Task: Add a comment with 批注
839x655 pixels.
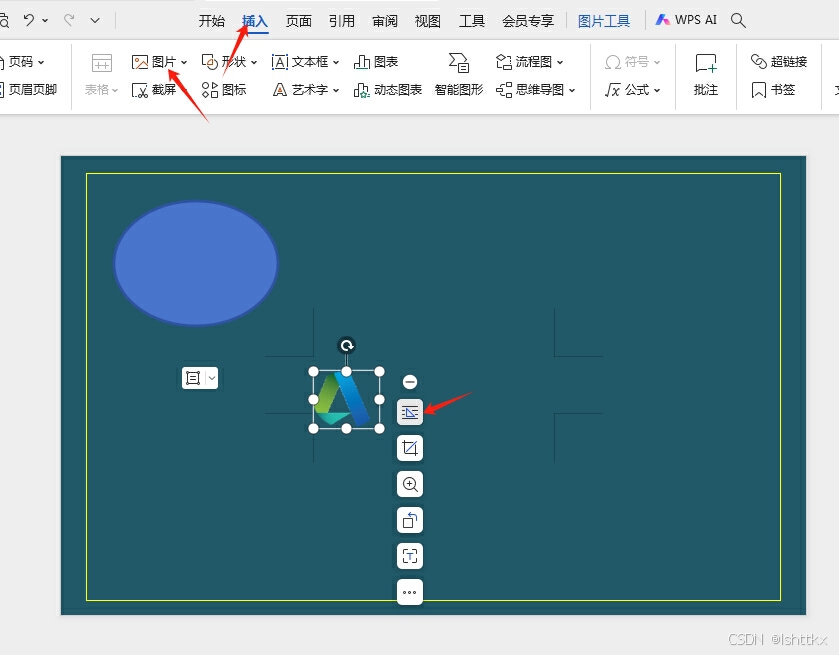Action: [706, 74]
